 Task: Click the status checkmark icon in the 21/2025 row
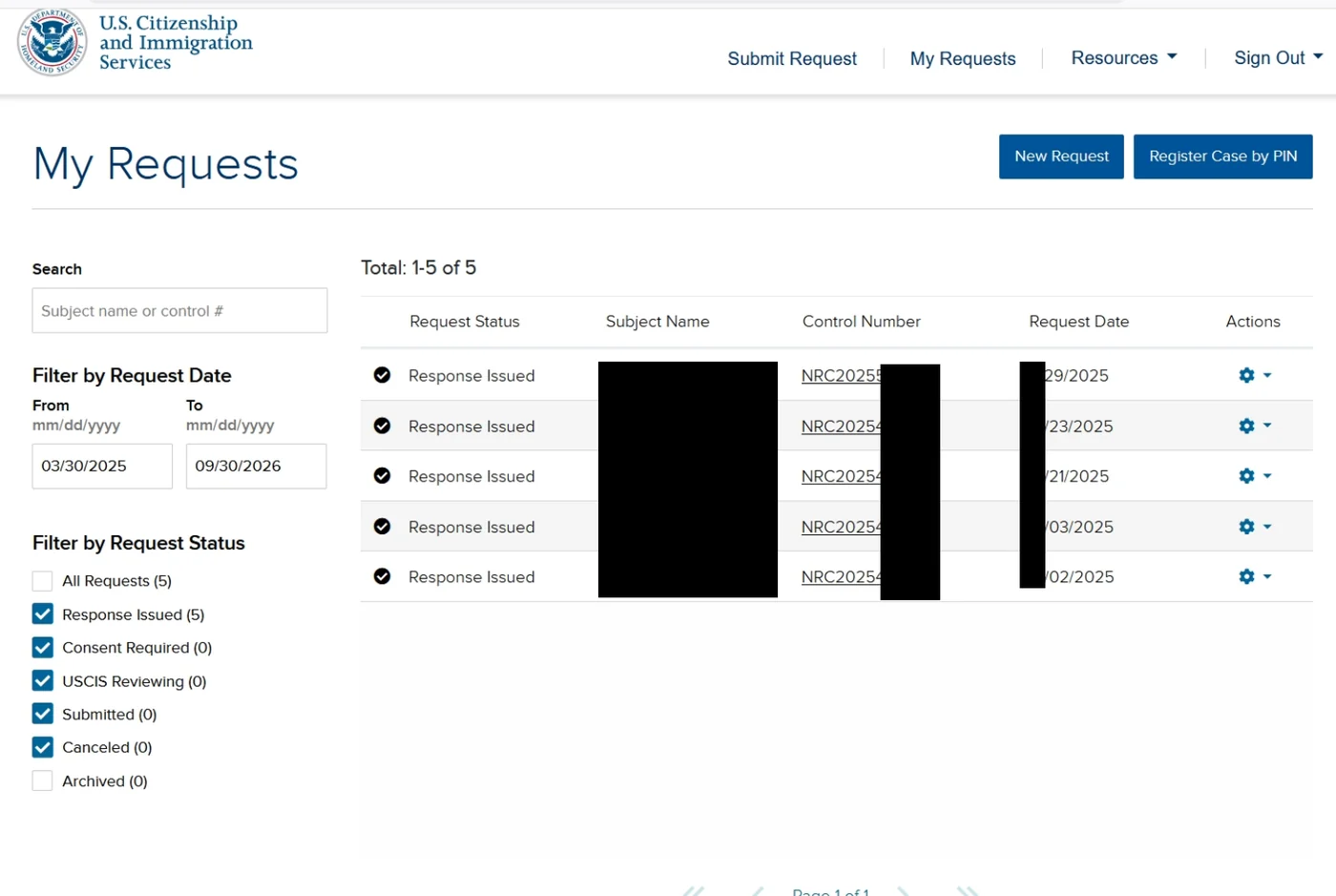click(382, 475)
